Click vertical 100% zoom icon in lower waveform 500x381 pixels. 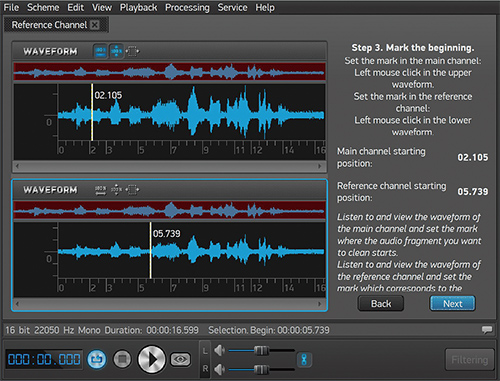(116, 190)
